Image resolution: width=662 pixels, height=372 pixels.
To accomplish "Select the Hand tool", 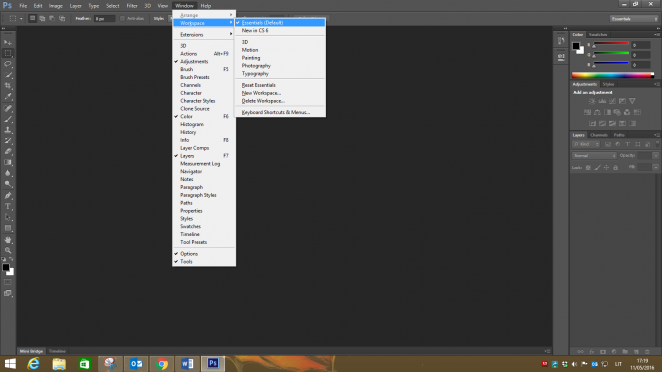I will (x=8, y=240).
